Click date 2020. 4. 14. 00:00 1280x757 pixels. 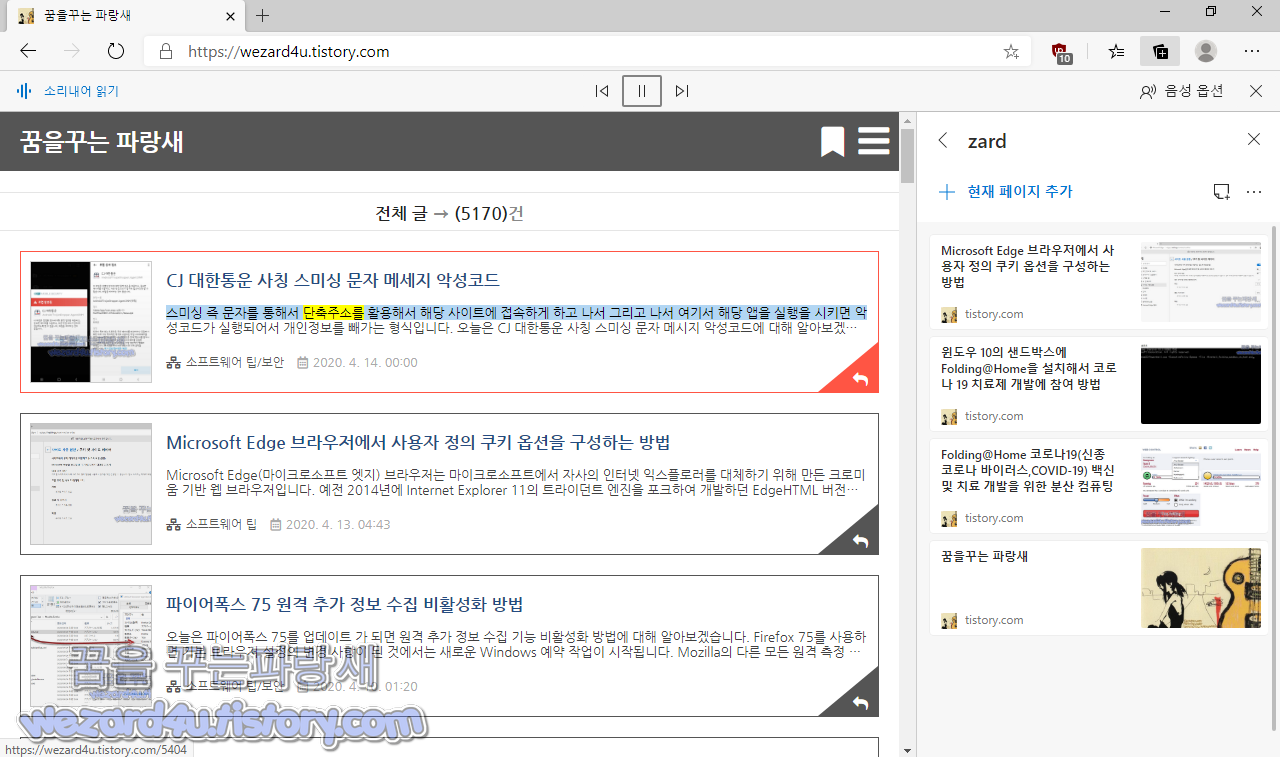point(365,362)
